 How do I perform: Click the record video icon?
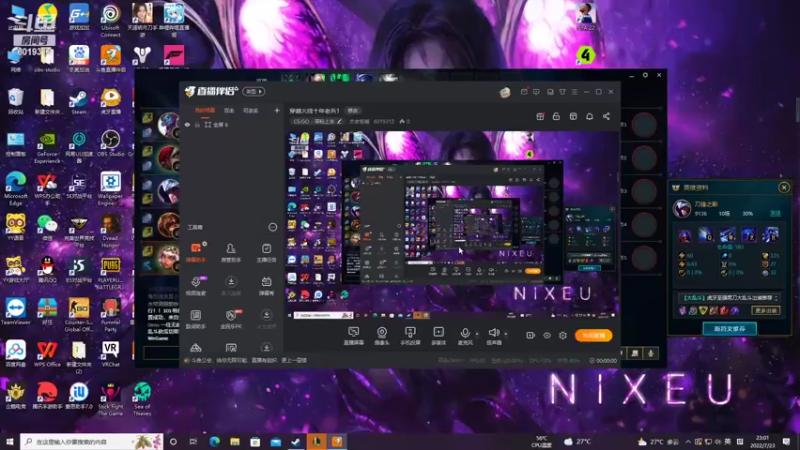[531, 335]
